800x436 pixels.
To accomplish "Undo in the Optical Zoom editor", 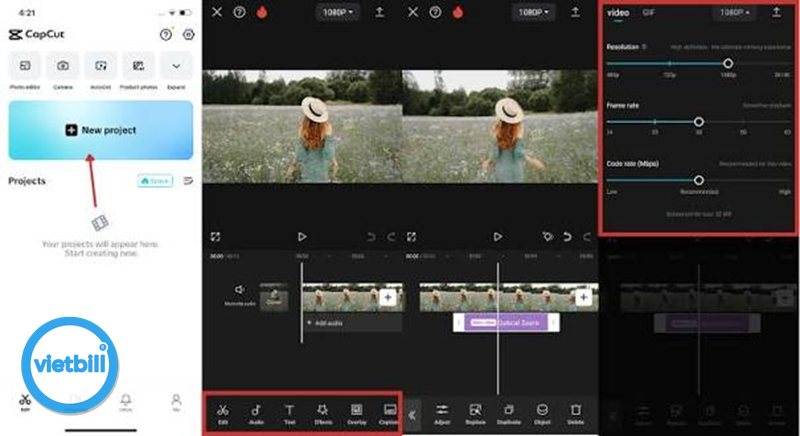I will point(567,237).
